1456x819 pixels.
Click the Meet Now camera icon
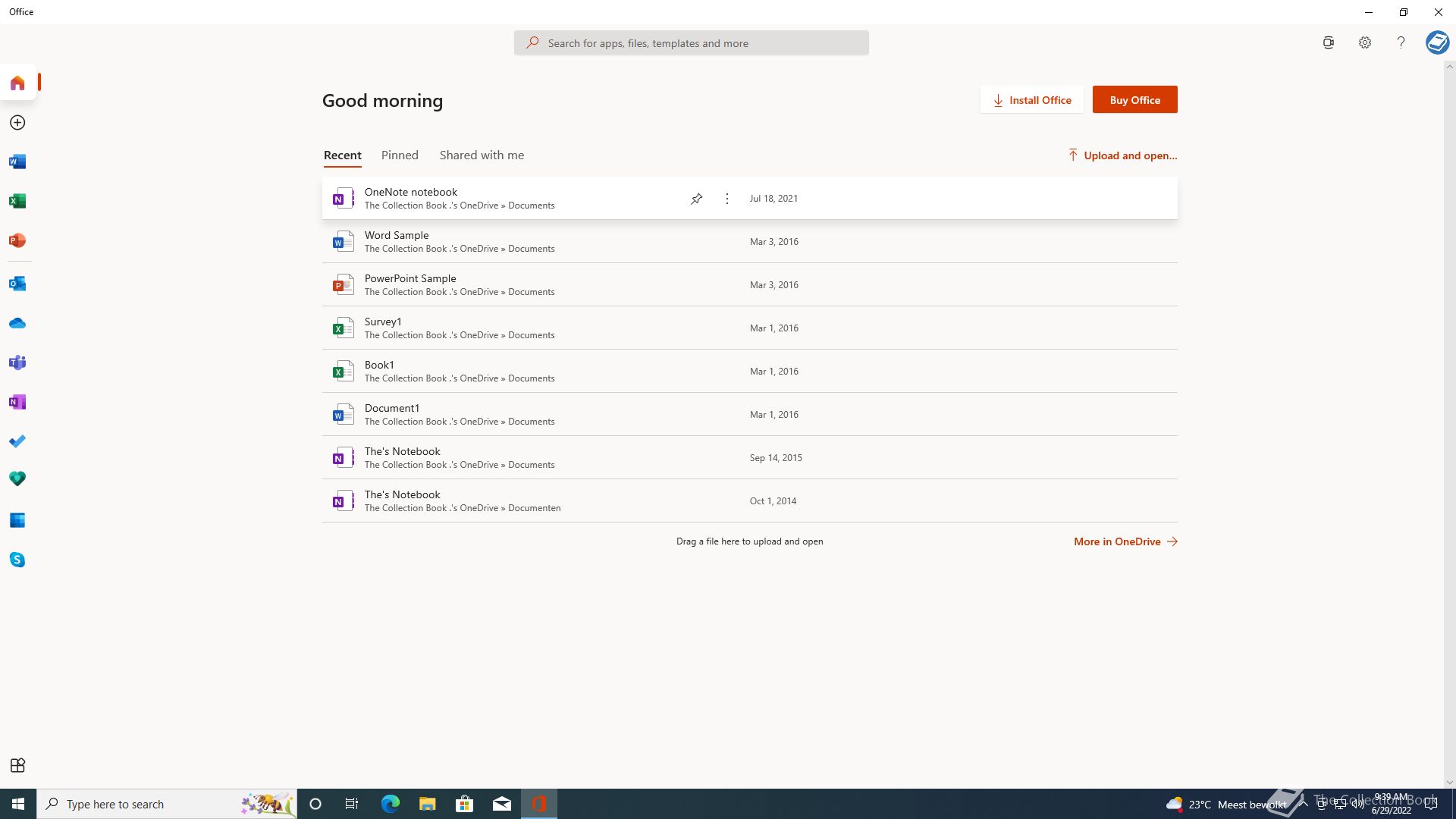point(1328,43)
